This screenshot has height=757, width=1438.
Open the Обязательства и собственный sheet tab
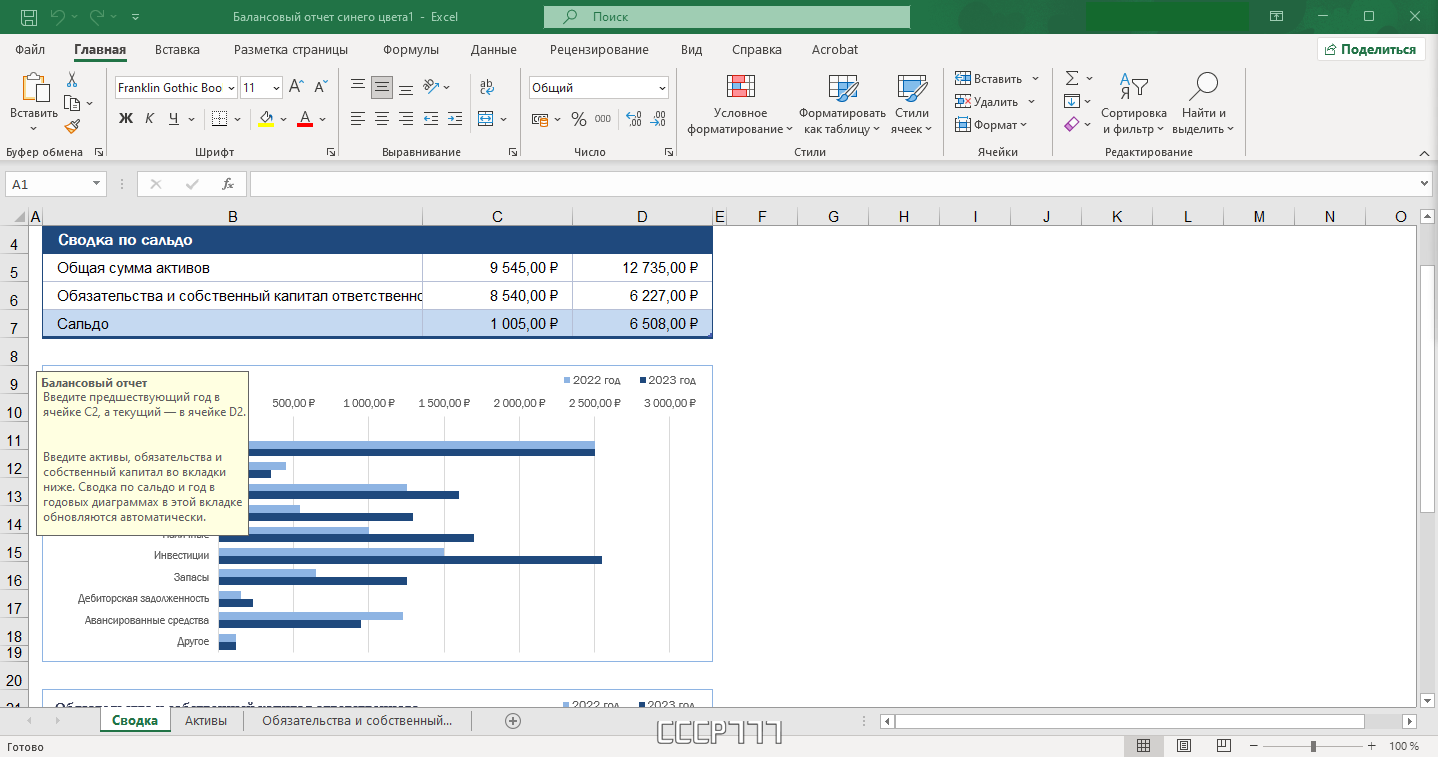point(357,720)
